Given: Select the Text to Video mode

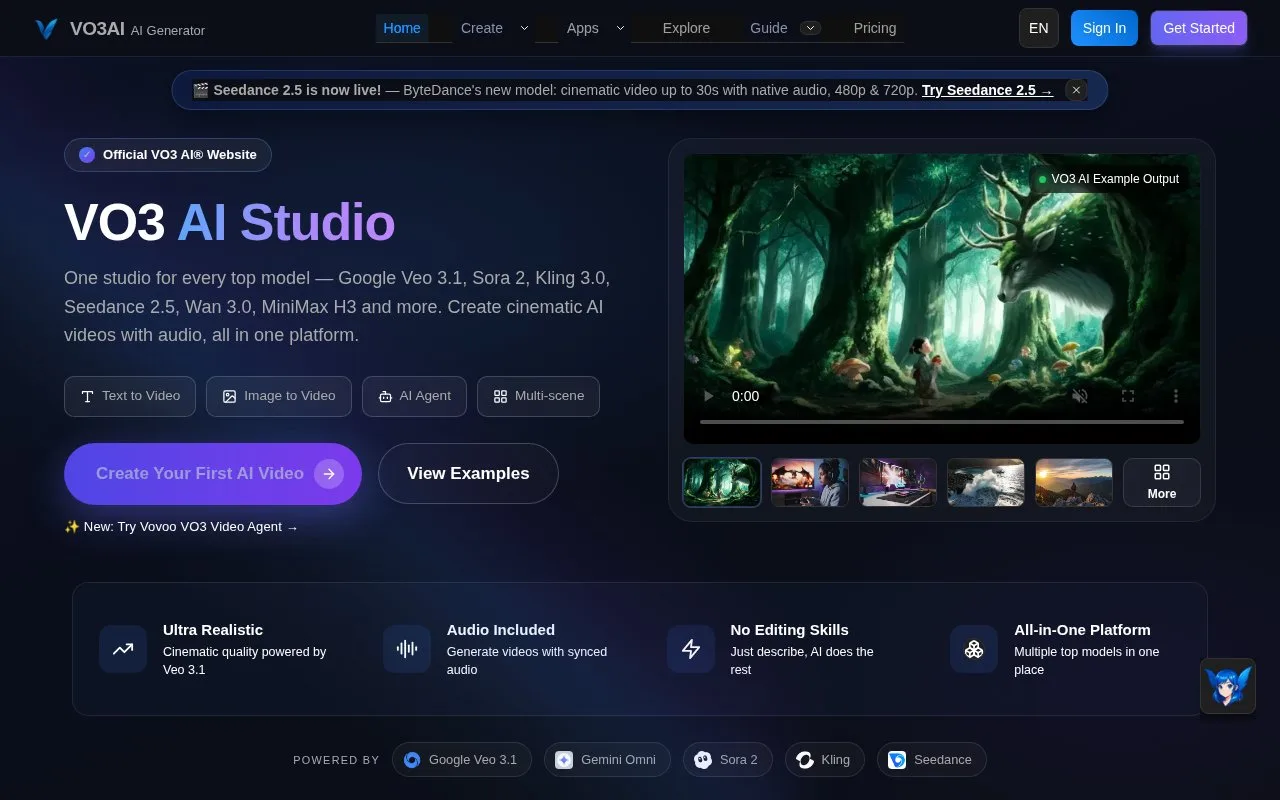Looking at the screenshot, I should pyautogui.click(x=130, y=396).
